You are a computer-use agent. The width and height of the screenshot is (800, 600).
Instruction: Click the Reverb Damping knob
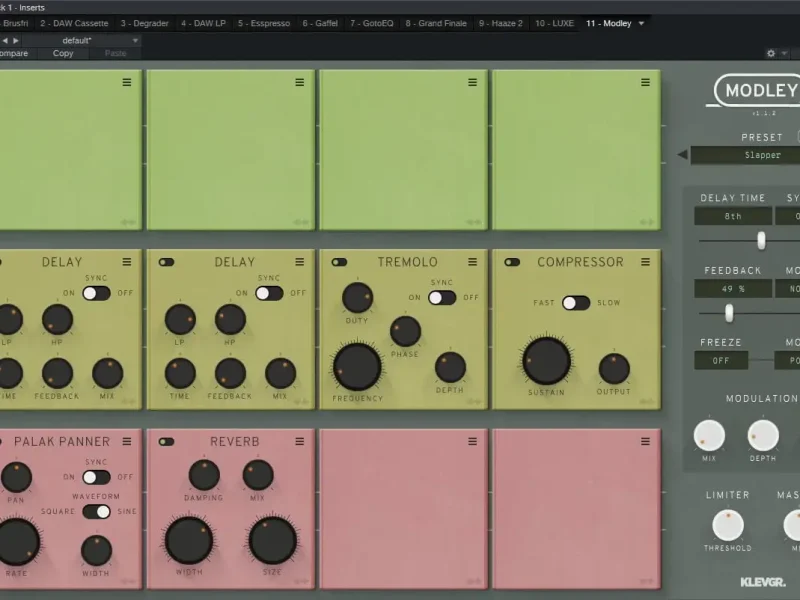[204, 474]
